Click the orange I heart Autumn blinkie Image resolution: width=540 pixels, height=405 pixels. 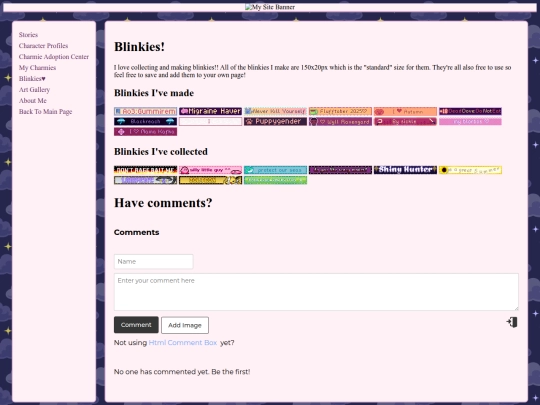click(405, 111)
